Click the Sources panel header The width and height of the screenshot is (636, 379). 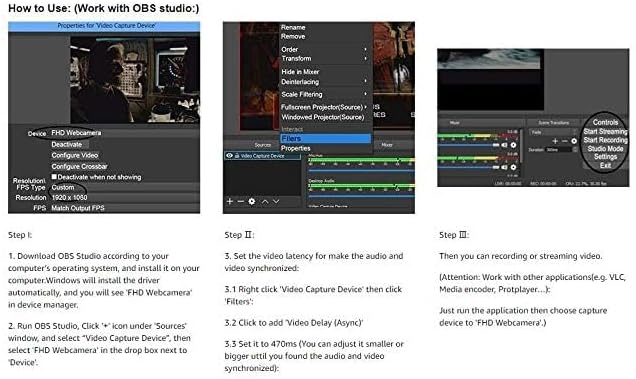(x=263, y=145)
